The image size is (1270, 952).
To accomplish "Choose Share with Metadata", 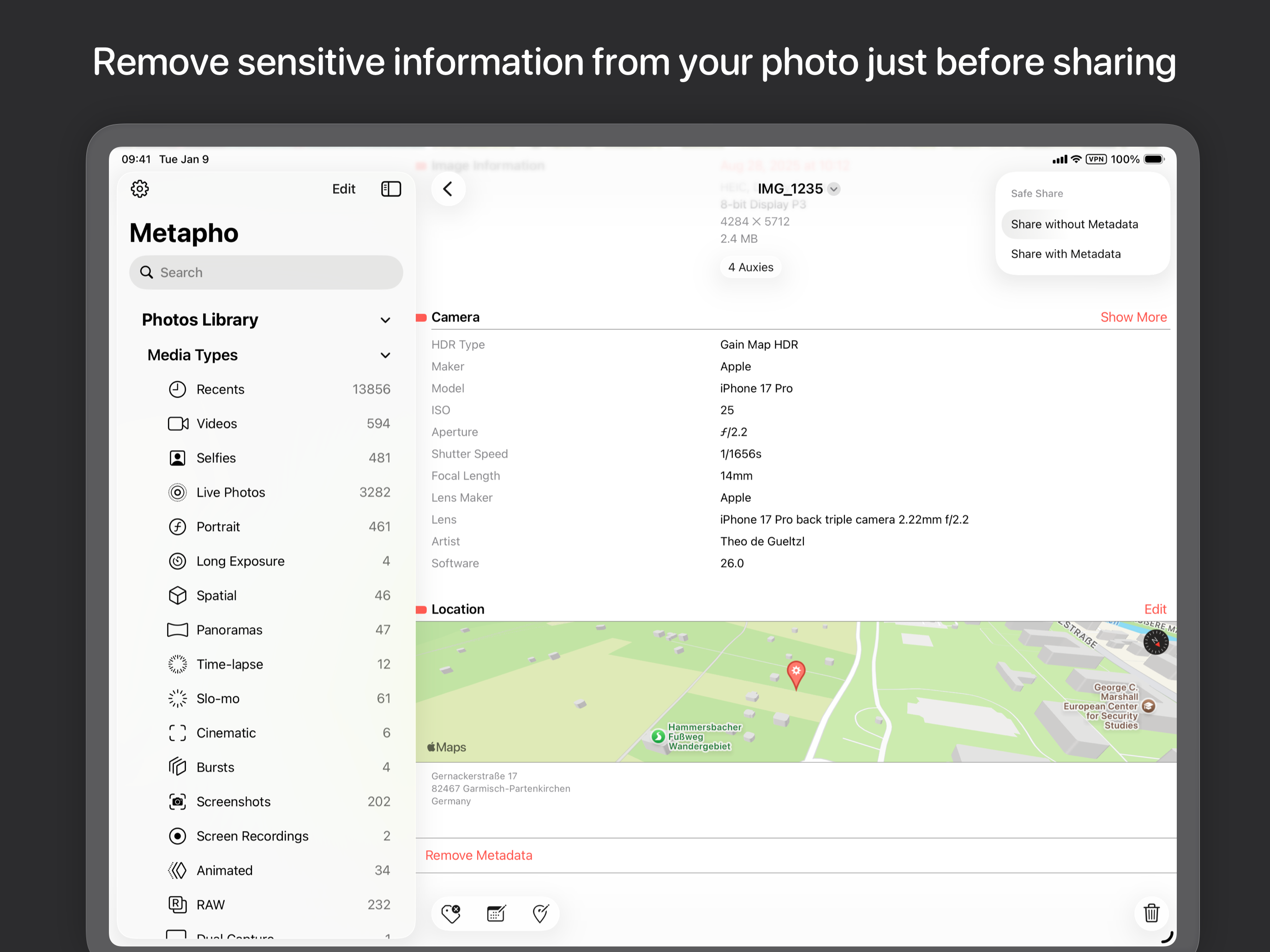I will [1083, 254].
